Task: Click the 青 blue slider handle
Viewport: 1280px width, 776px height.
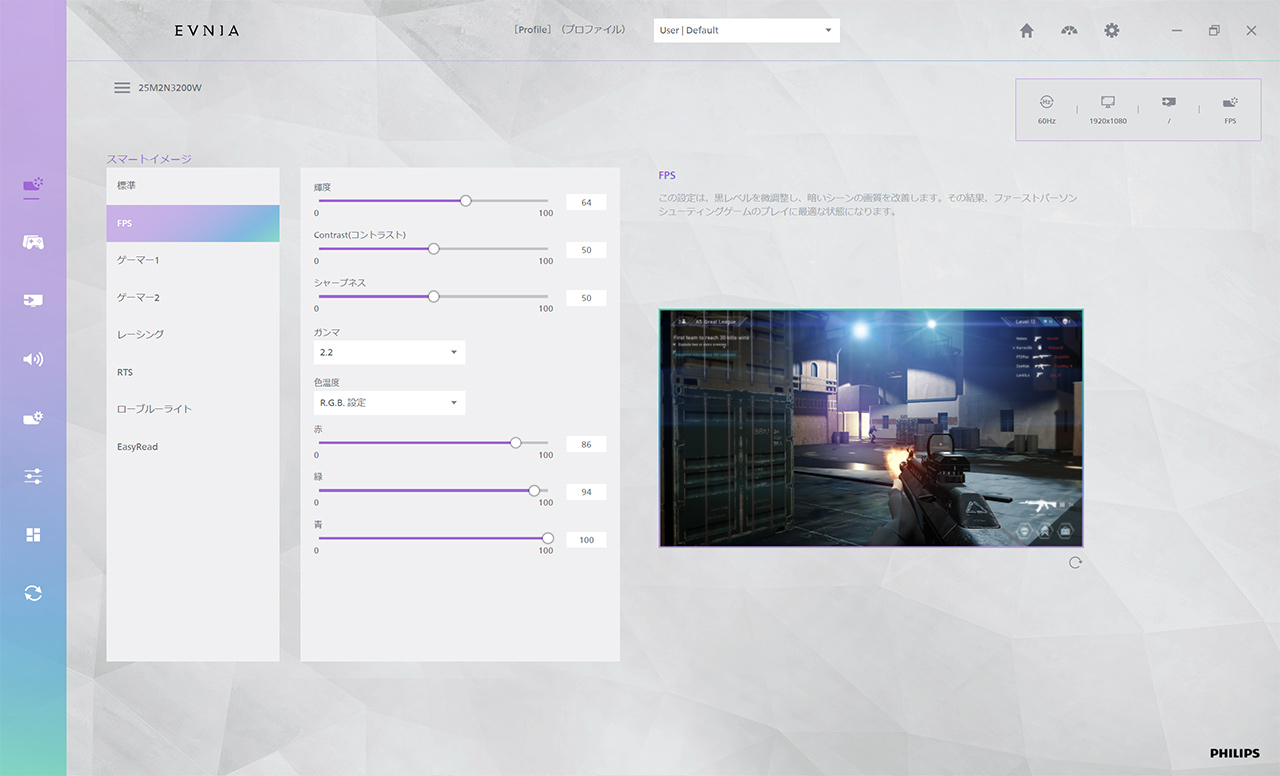Action: click(x=547, y=538)
